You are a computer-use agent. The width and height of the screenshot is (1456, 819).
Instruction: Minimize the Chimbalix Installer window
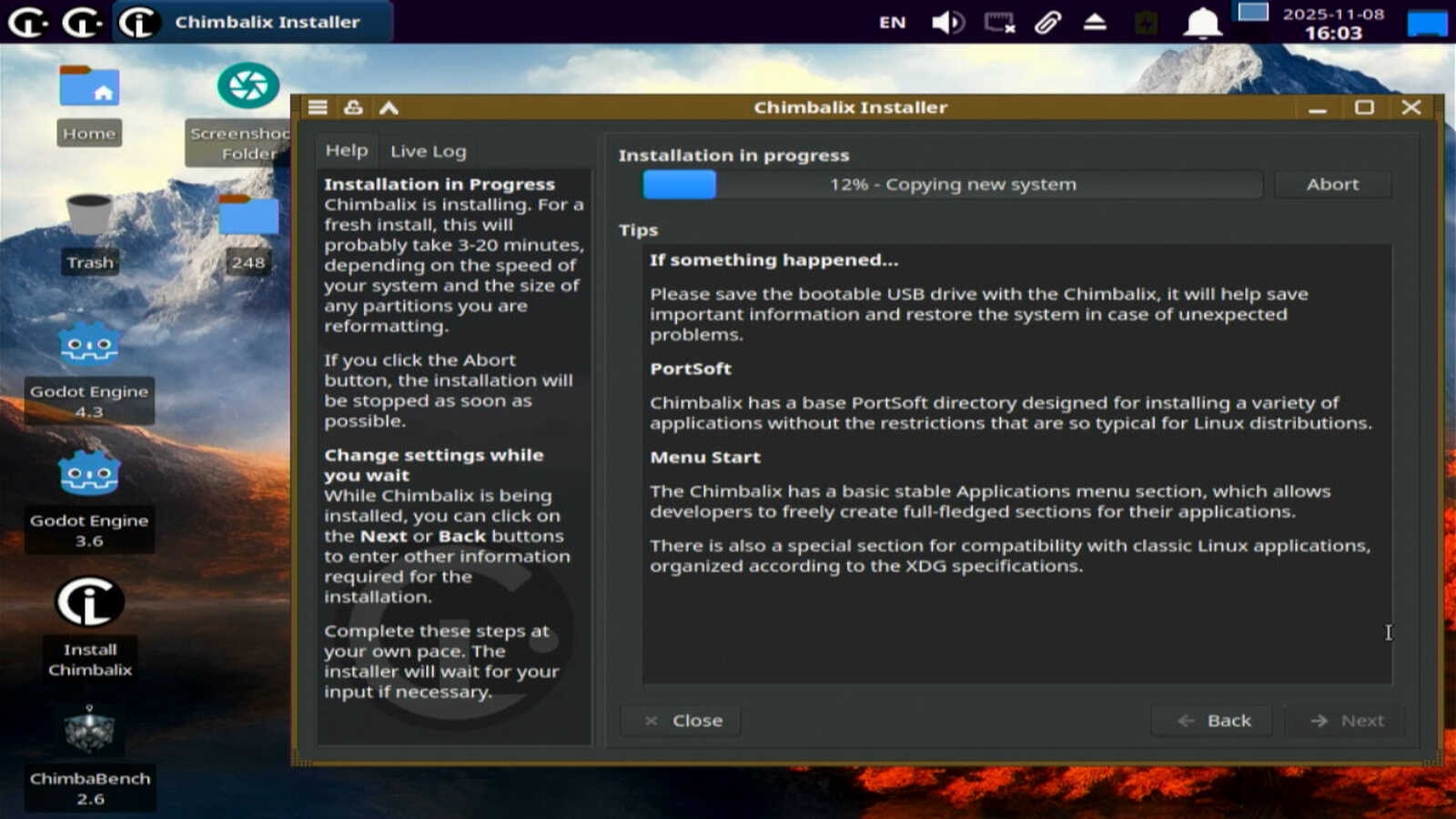click(x=1318, y=108)
